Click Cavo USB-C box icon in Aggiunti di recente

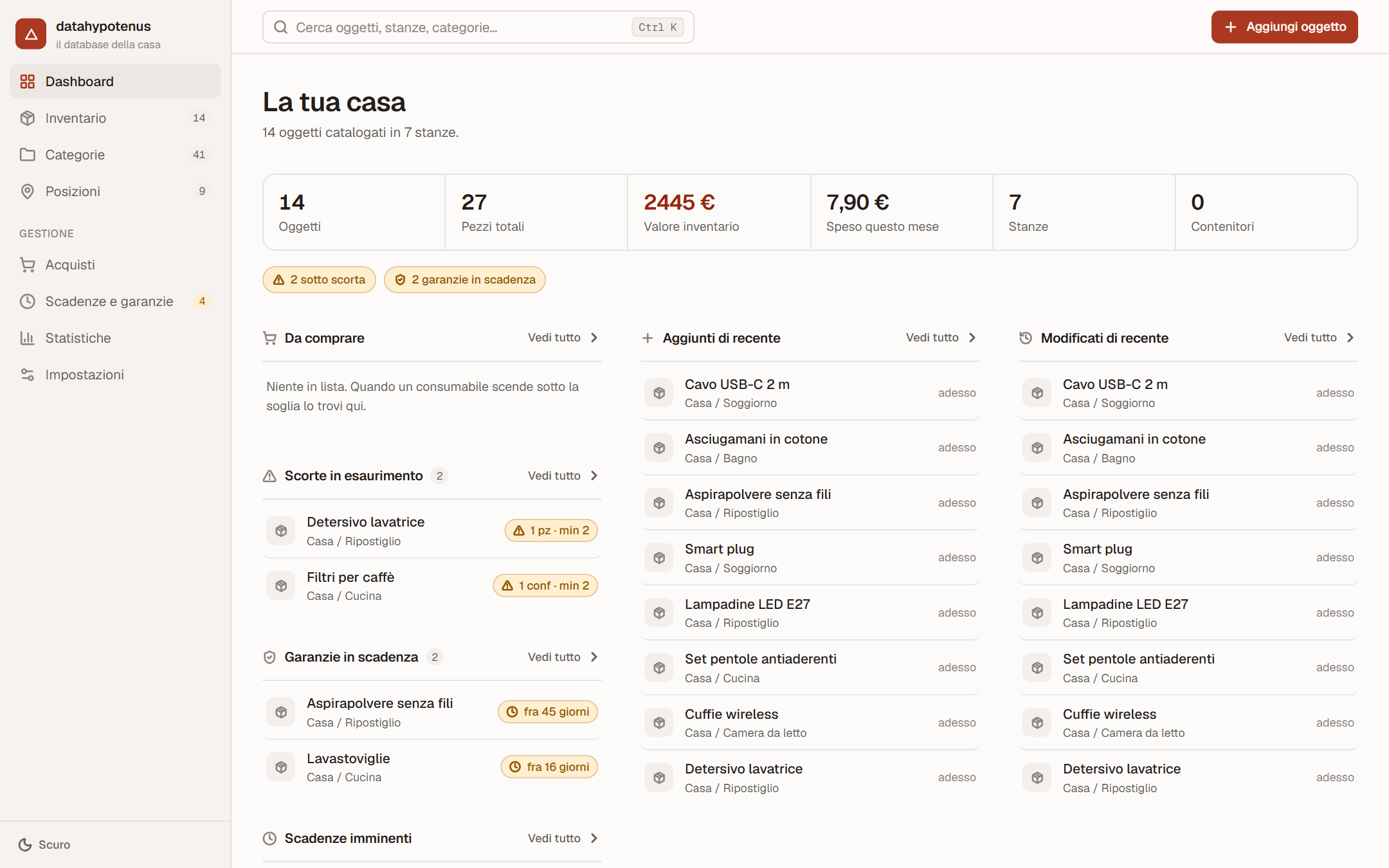tap(659, 393)
